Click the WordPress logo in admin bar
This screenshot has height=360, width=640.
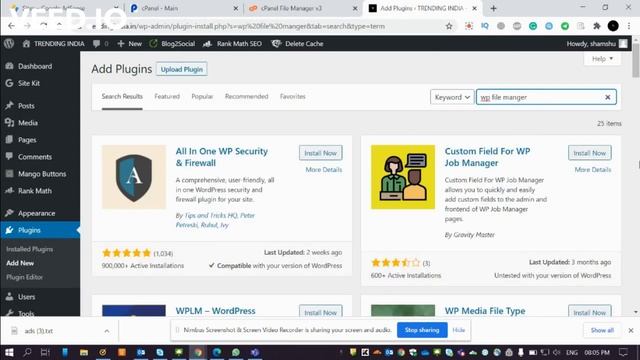coord(9,44)
